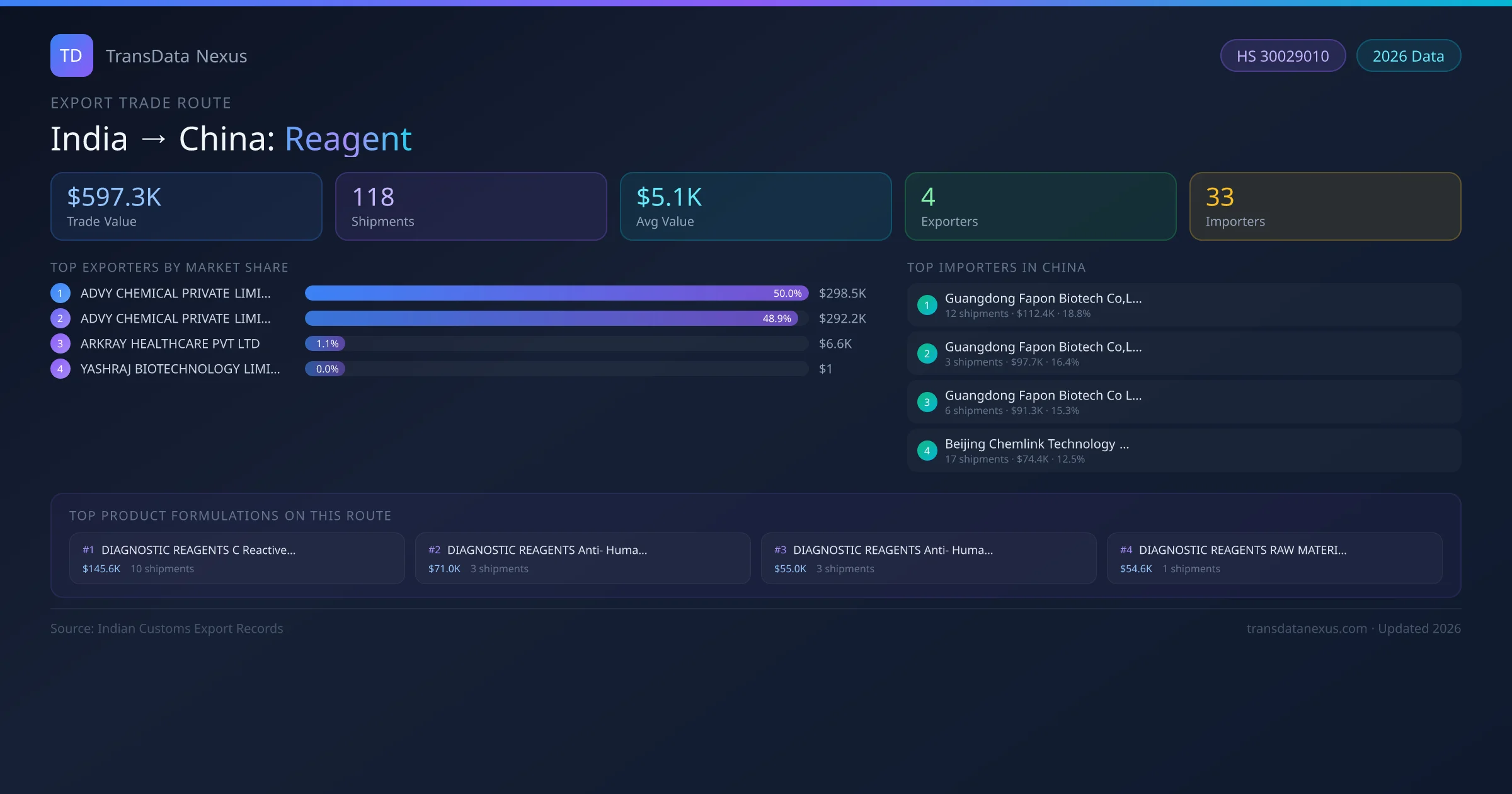Click rank 3 badge beside ARKRAY HEALTHCARE
1512x794 pixels.
60,343
